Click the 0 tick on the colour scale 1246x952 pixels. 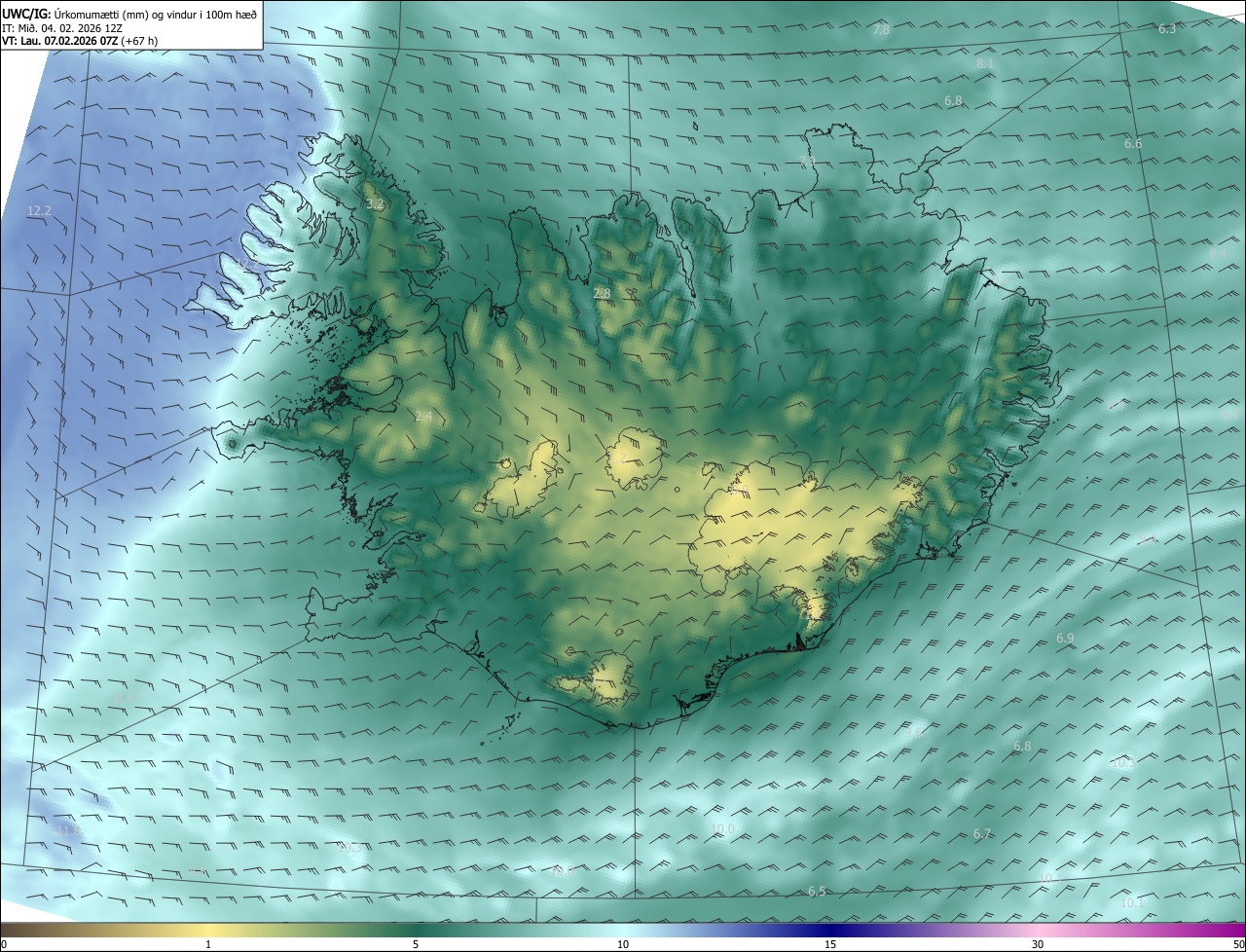tap(4, 944)
